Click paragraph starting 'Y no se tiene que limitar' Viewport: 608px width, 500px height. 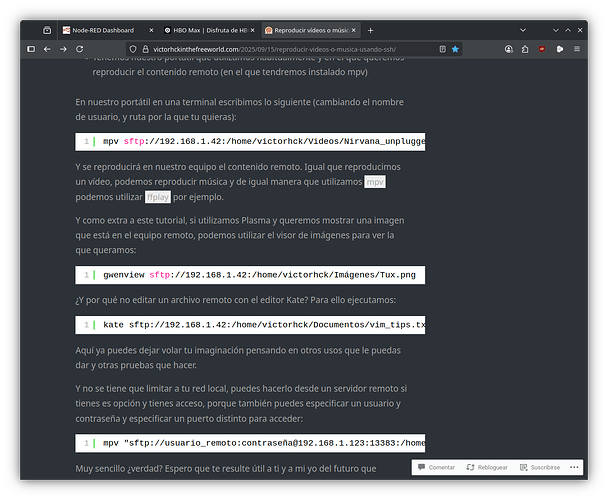pos(241,403)
